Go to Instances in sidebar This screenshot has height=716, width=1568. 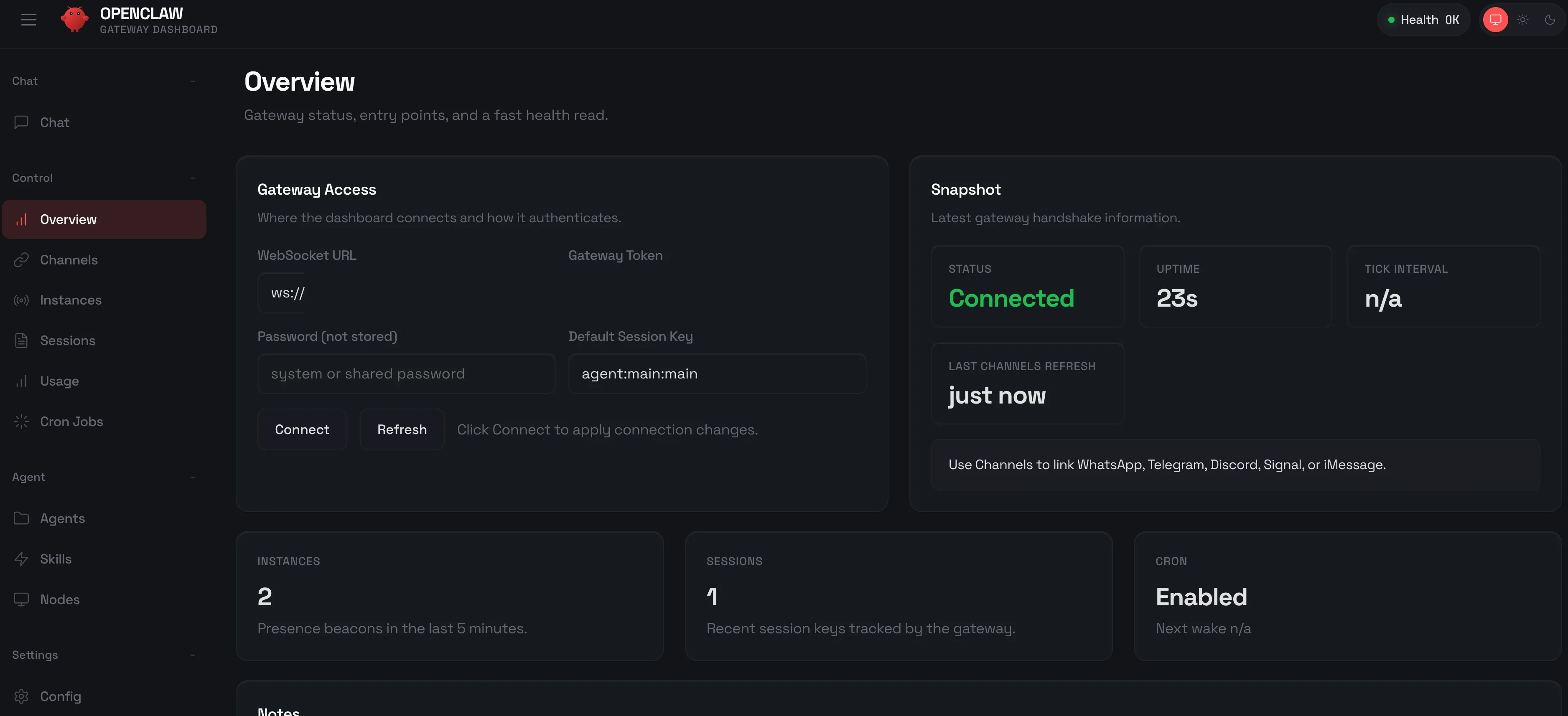(x=71, y=300)
